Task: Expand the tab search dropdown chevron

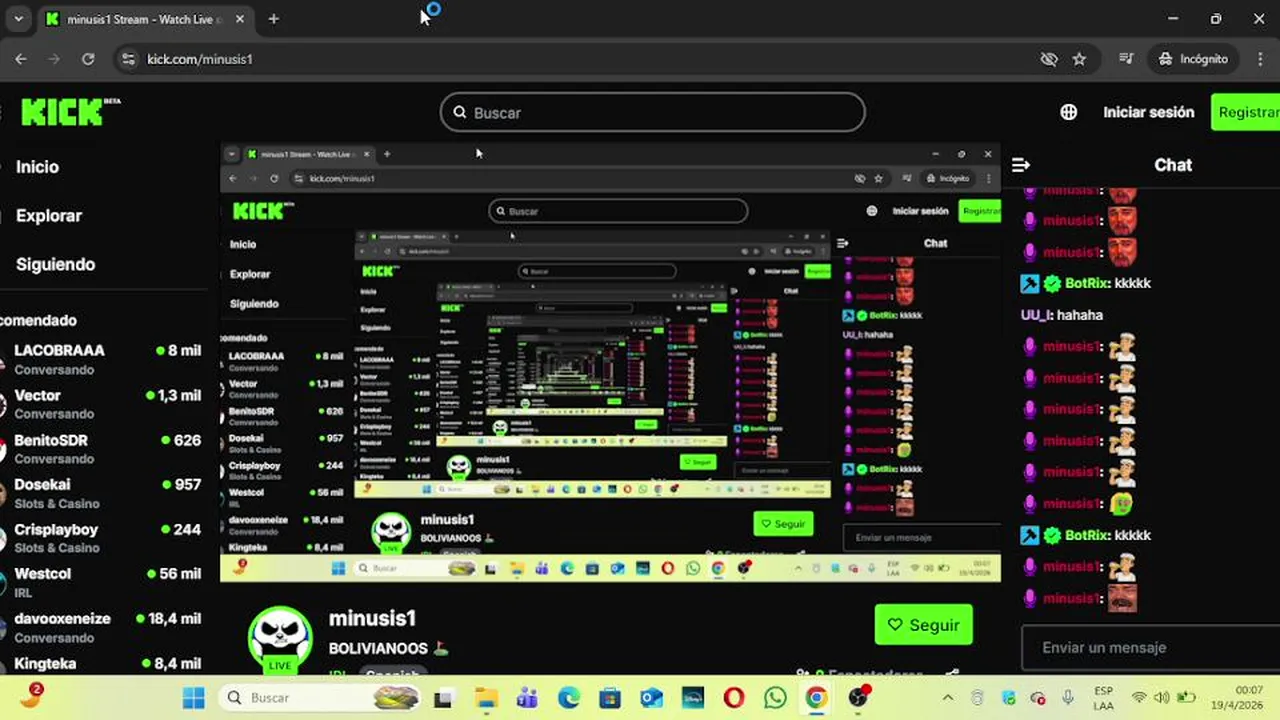Action: 18,19
